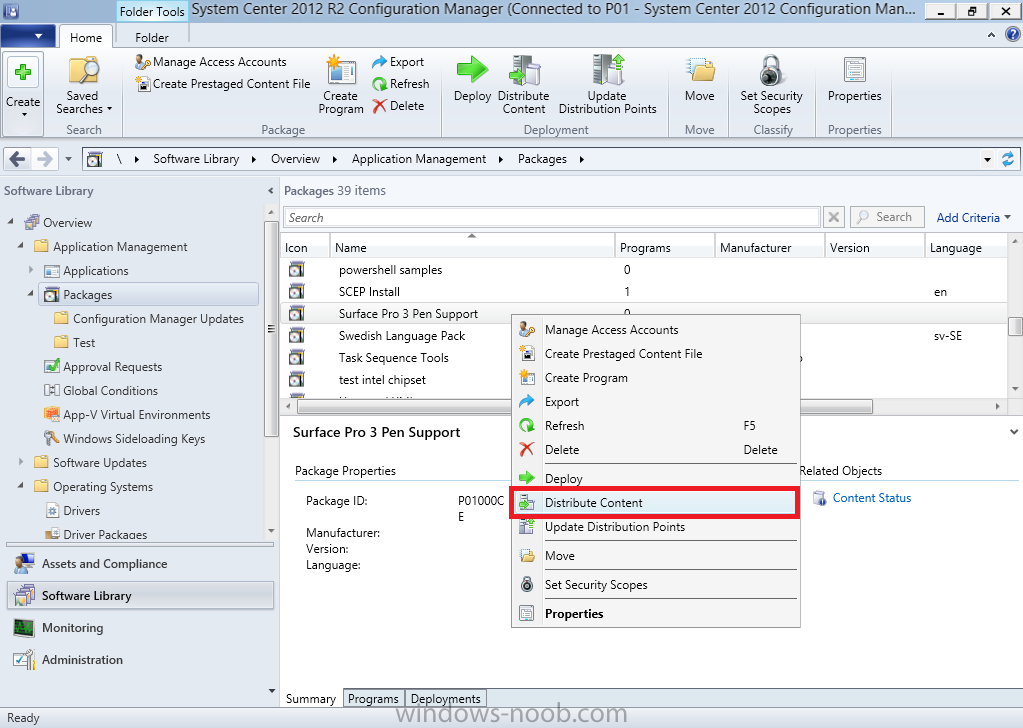
Task: Click Properties in the ribbon
Action: pos(854,79)
